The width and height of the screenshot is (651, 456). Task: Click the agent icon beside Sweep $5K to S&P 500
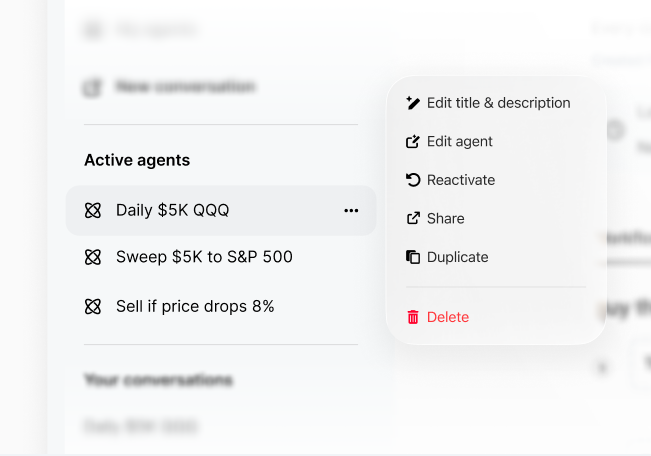(x=93, y=257)
